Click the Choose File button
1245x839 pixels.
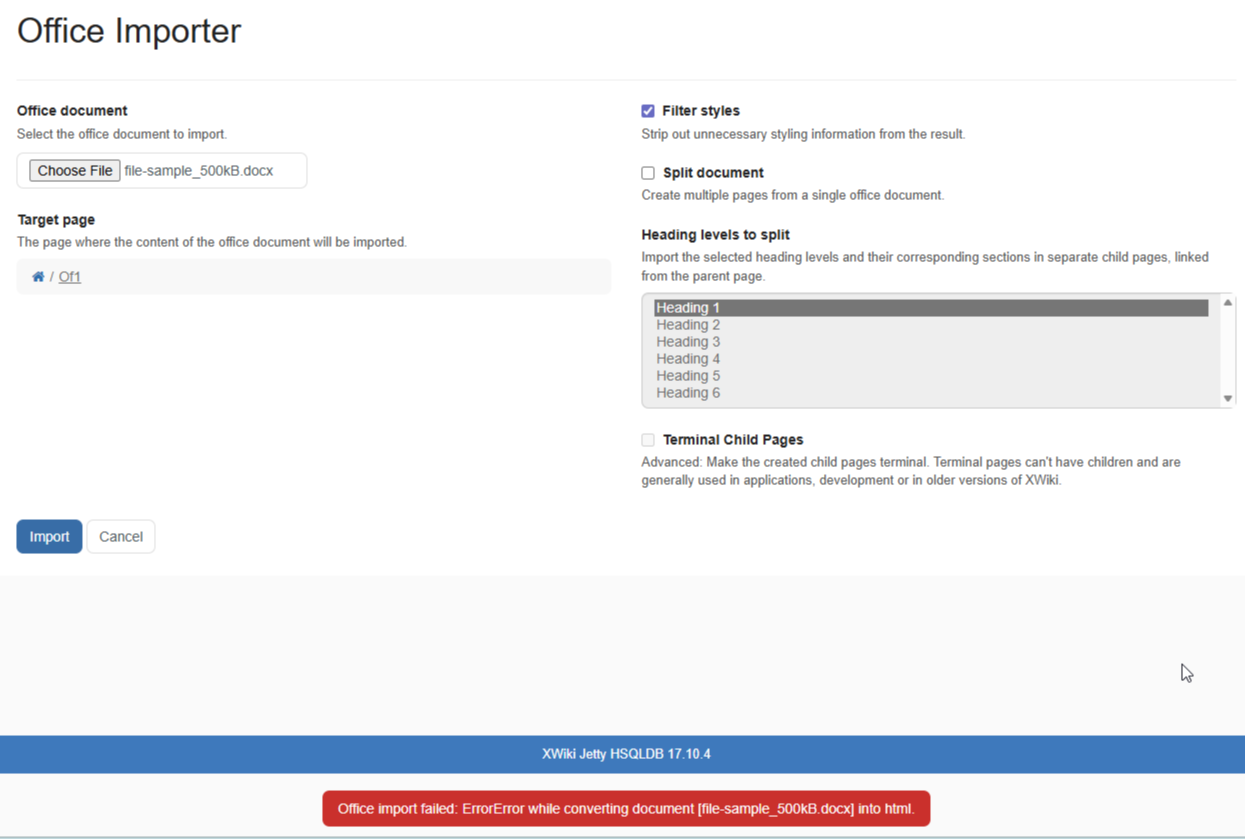(75, 171)
